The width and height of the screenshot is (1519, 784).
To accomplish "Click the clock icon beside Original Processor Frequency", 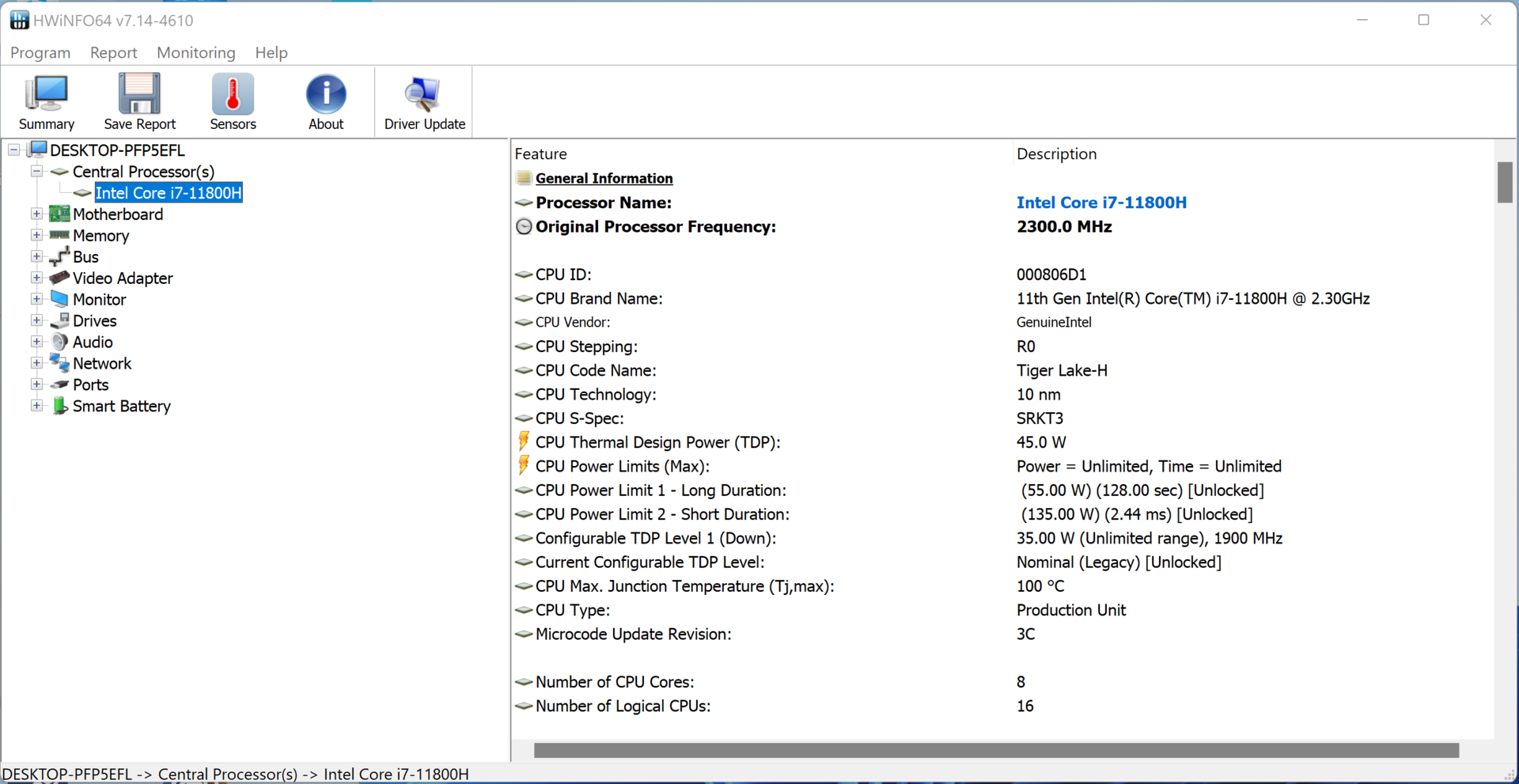I will pos(524,226).
